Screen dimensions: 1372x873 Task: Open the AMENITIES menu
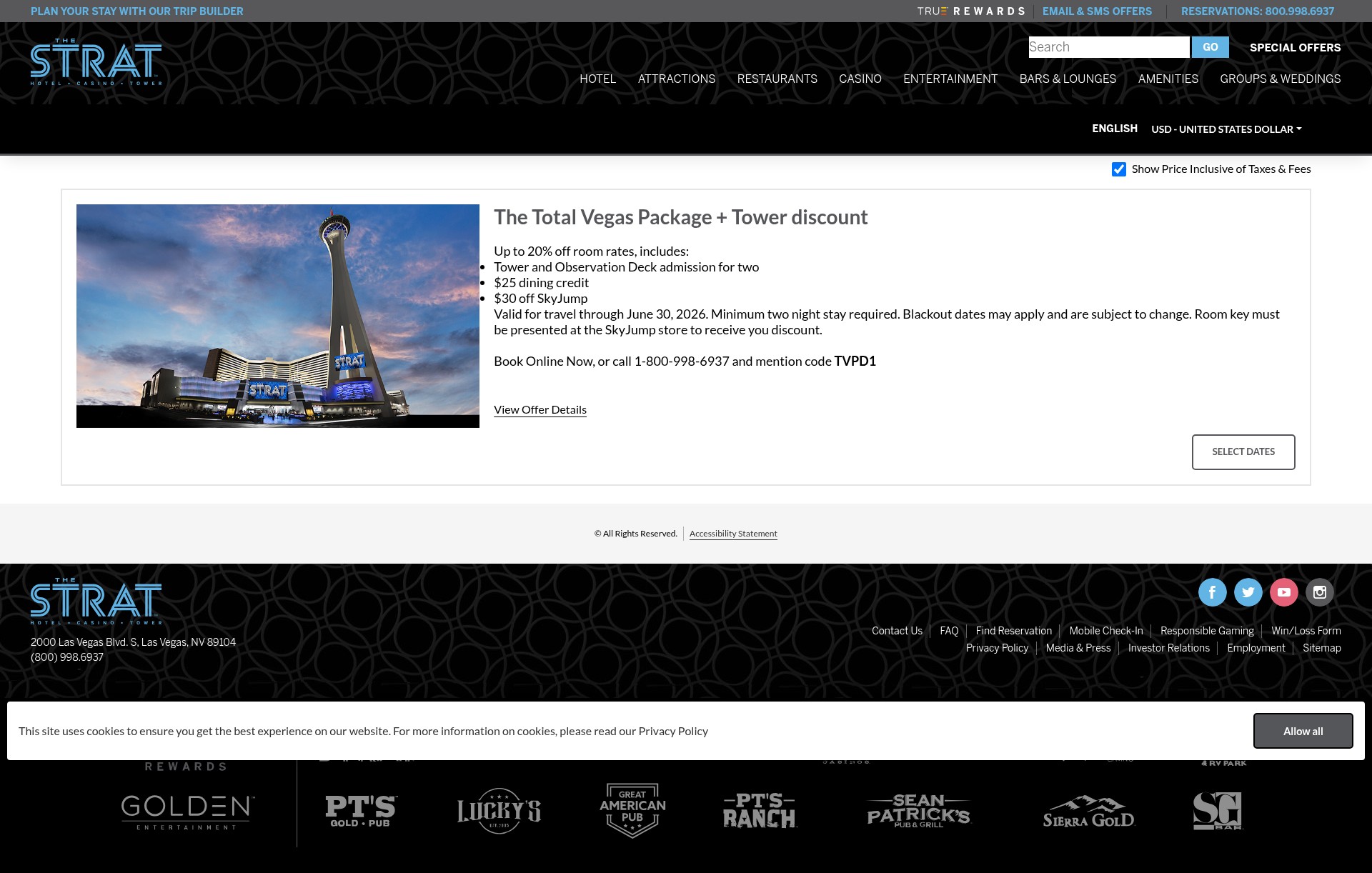(x=1168, y=79)
